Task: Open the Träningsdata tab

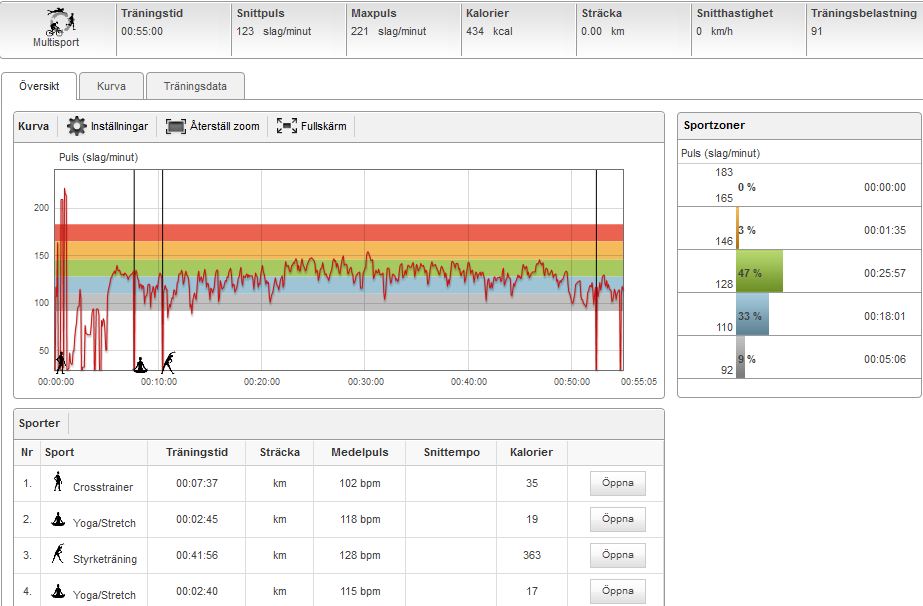Action: click(194, 86)
